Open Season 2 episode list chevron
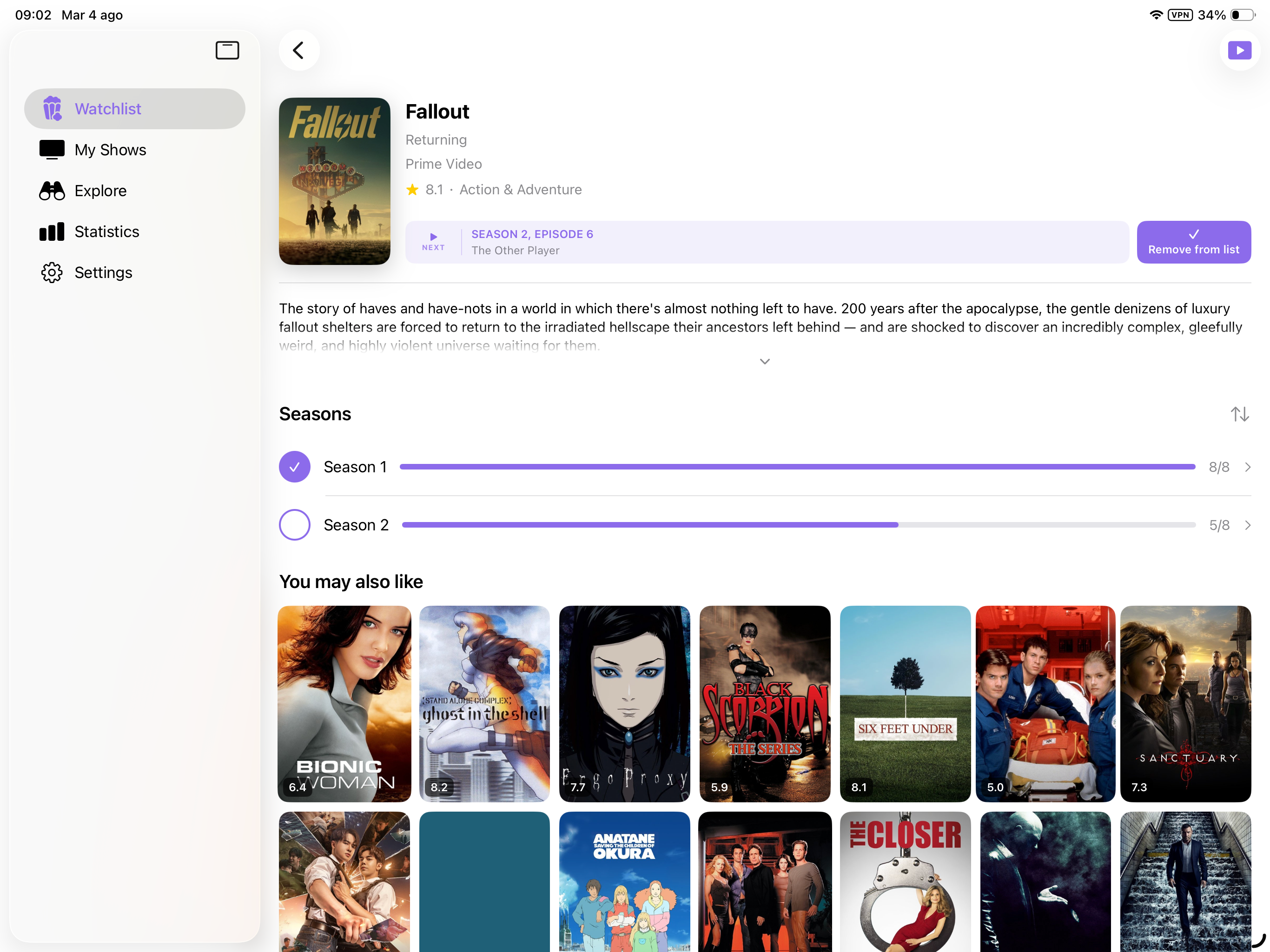 click(1247, 525)
